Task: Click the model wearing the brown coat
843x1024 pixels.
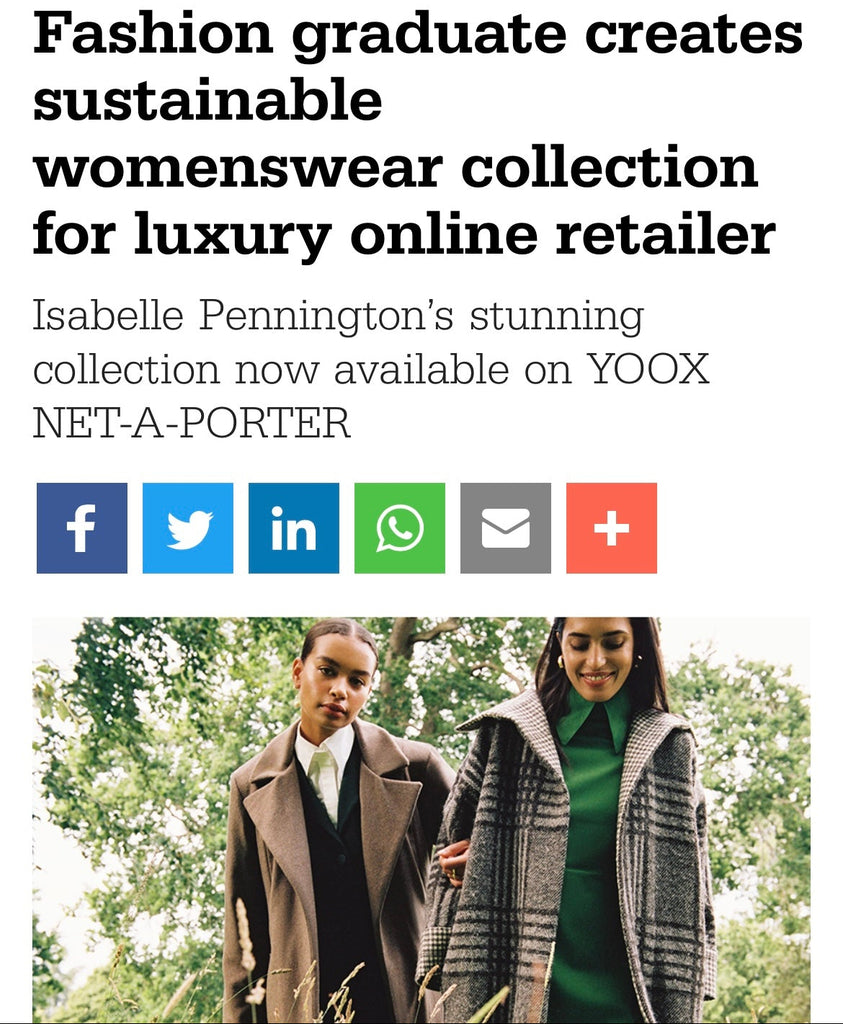Action: click(x=336, y=829)
